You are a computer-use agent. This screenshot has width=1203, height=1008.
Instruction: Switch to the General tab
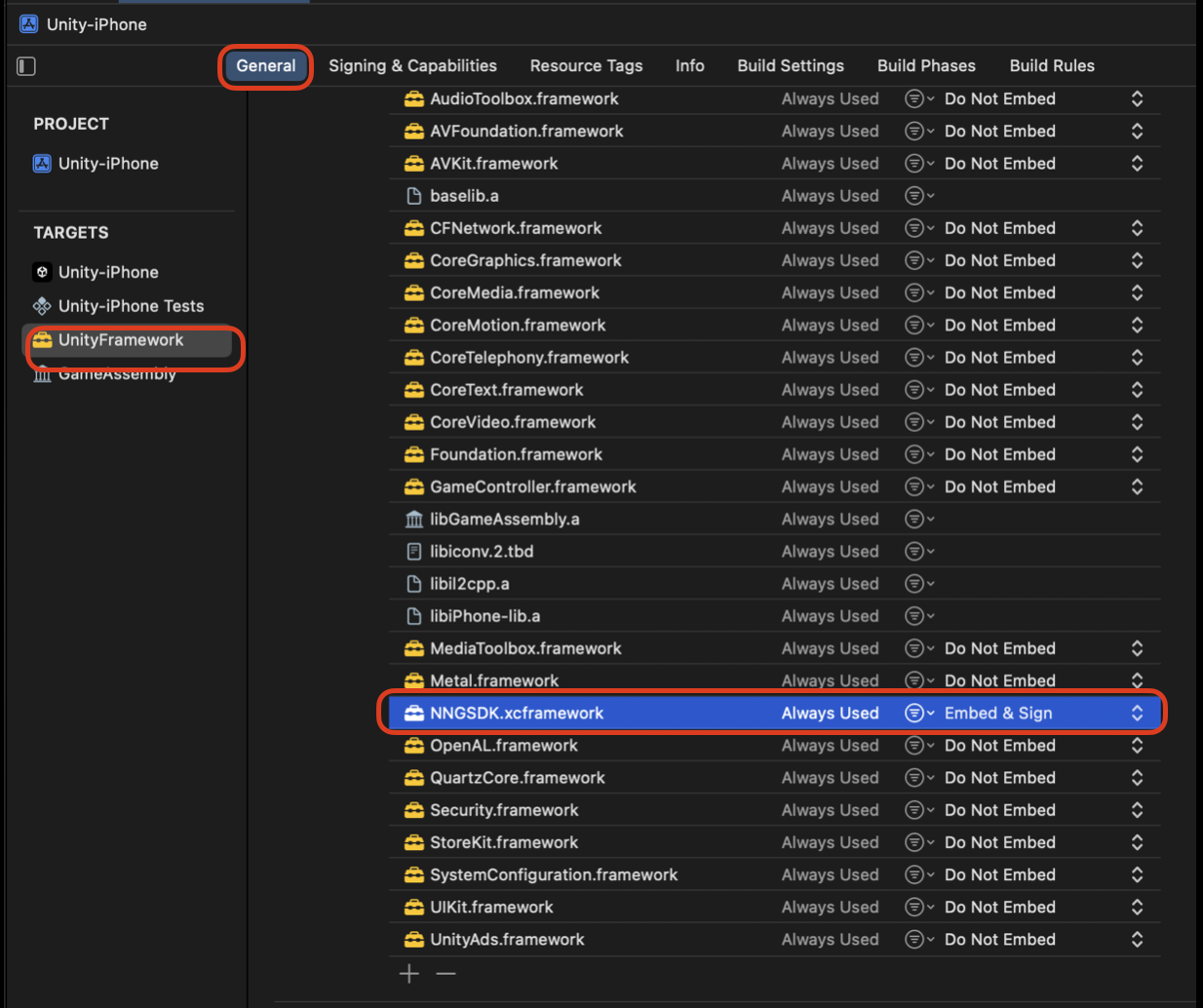[x=266, y=66]
